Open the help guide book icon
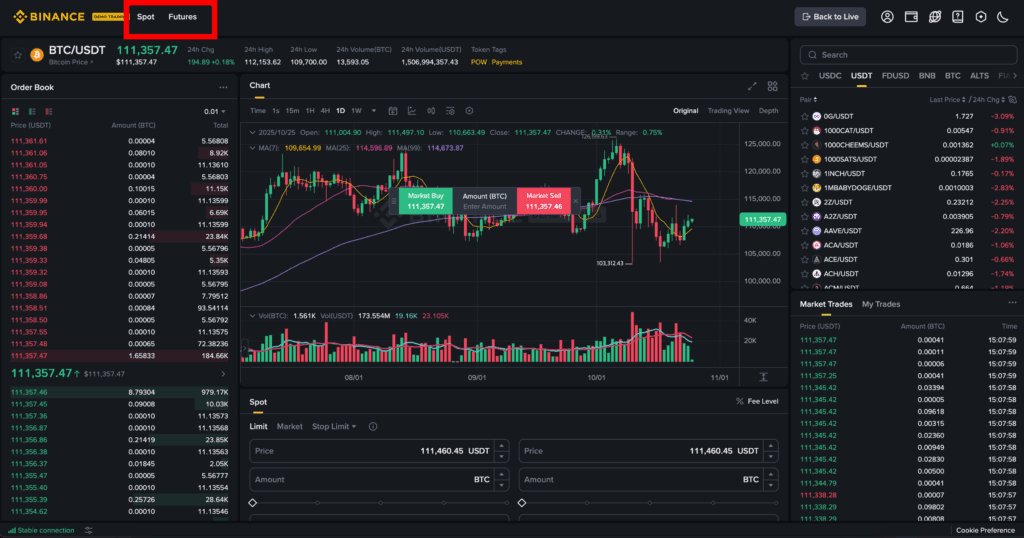This screenshot has width=1024, height=538. (x=958, y=17)
